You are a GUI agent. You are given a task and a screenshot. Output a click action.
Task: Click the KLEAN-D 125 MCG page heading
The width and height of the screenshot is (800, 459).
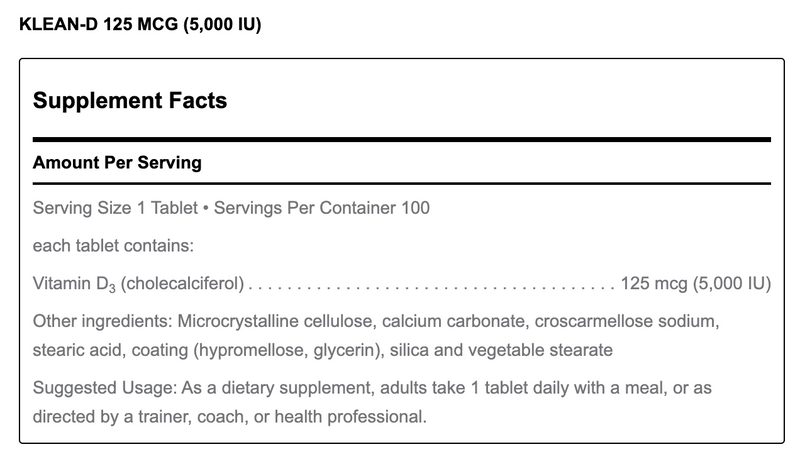tap(140, 24)
